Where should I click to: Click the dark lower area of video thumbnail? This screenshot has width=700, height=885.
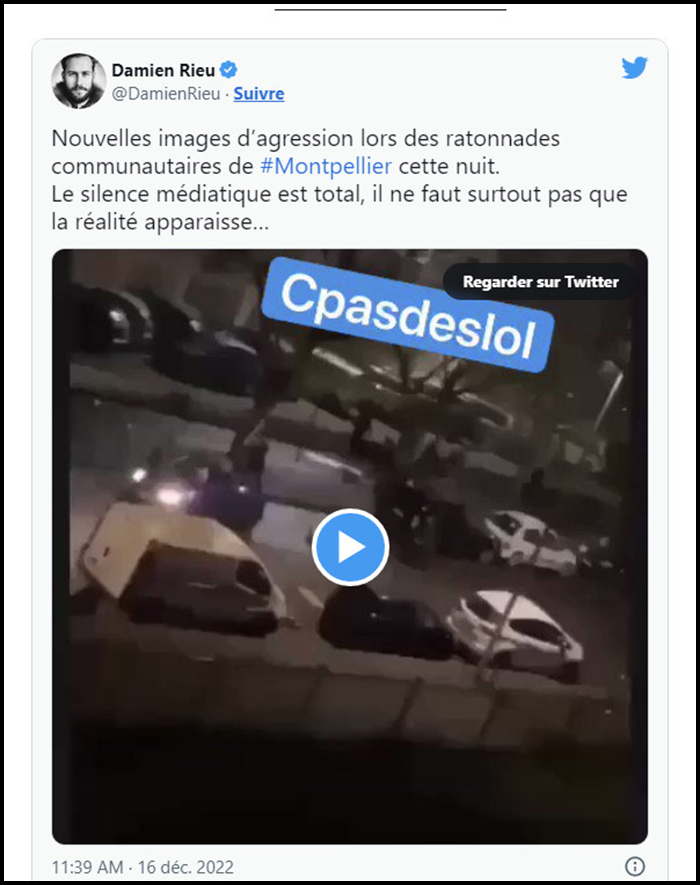tap(350, 785)
